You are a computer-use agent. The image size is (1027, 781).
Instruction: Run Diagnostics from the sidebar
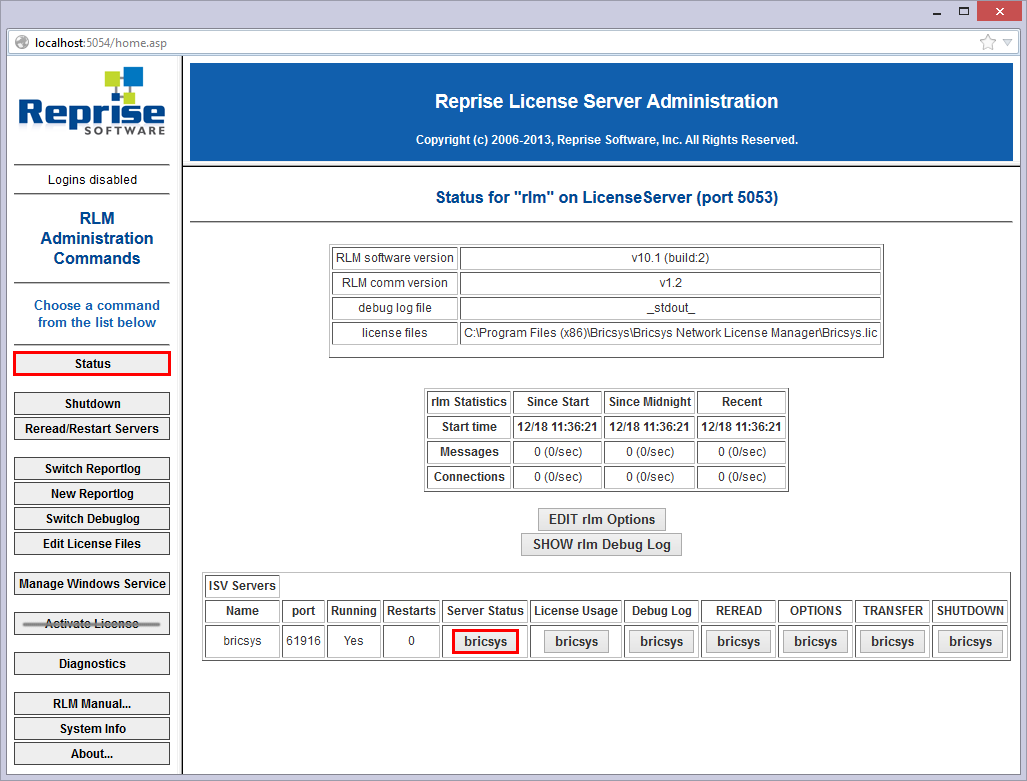[x=92, y=664]
